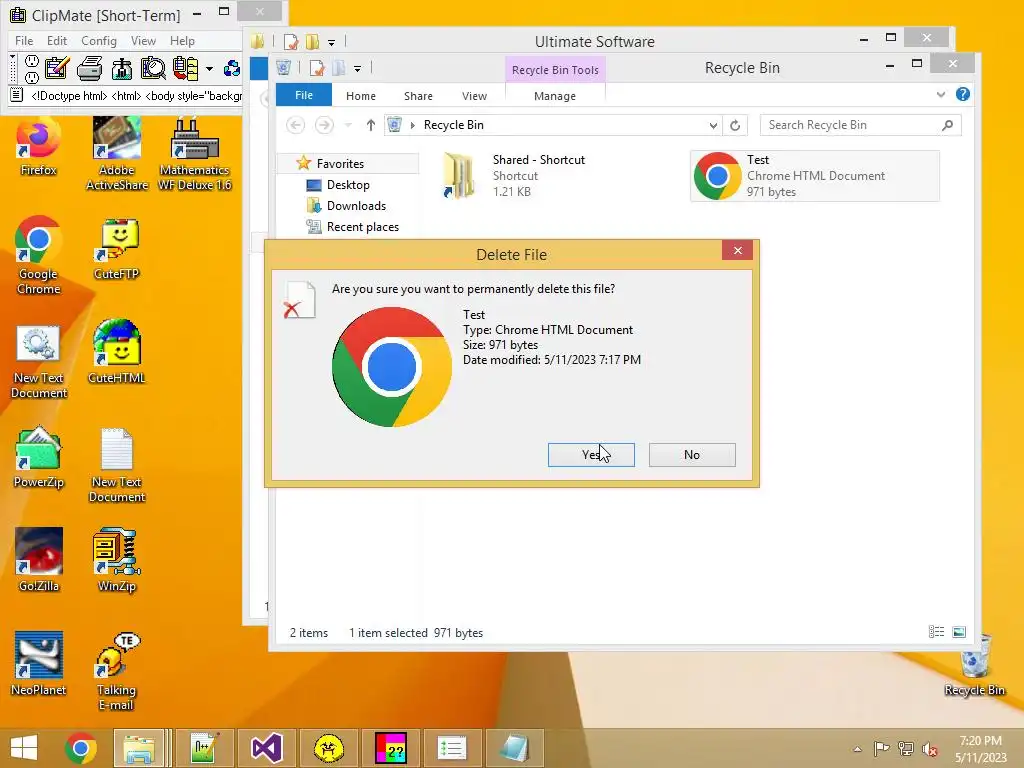This screenshot has height=768, width=1024.
Task: Select Favorites in navigation pane
Action: [x=340, y=164]
